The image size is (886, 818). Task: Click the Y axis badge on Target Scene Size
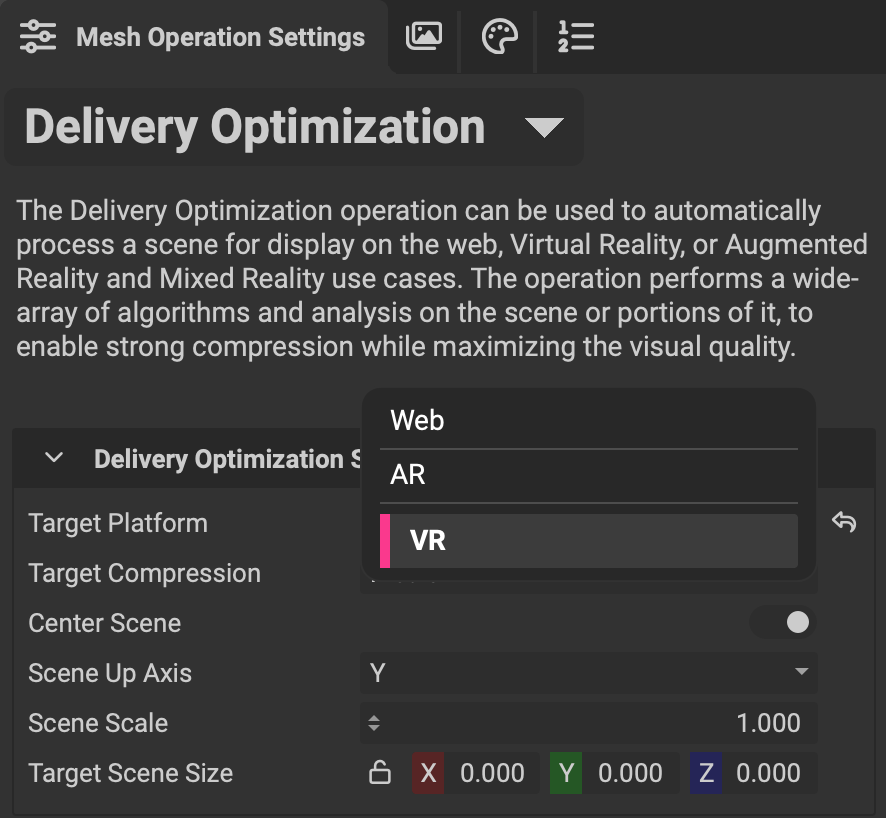click(565, 772)
